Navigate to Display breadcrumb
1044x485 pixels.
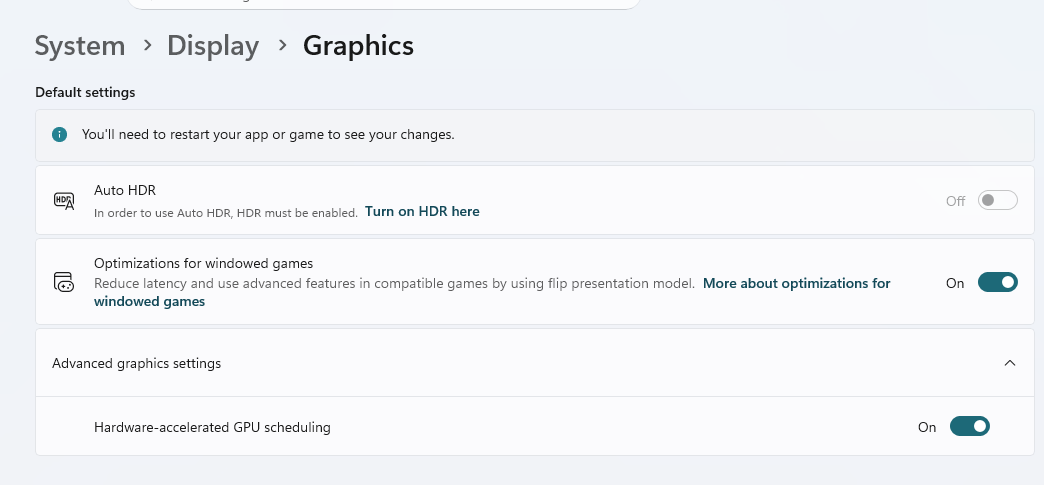[213, 46]
